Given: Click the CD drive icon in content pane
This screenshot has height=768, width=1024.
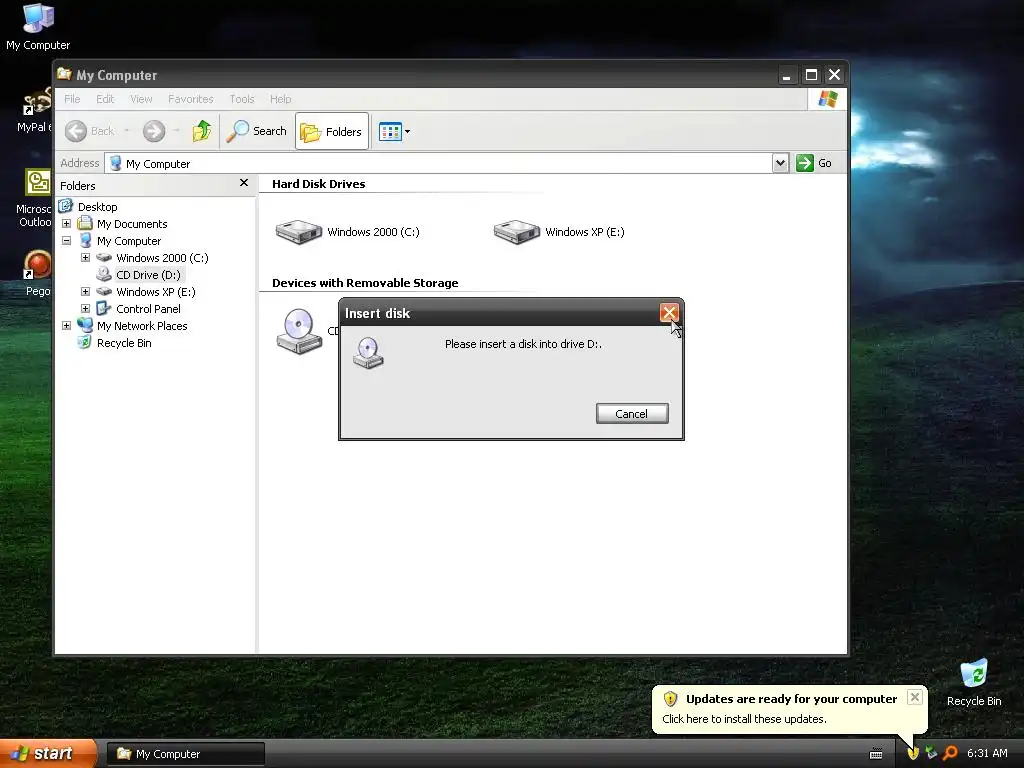Looking at the screenshot, I should pyautogui.click(x=299, y=332).
